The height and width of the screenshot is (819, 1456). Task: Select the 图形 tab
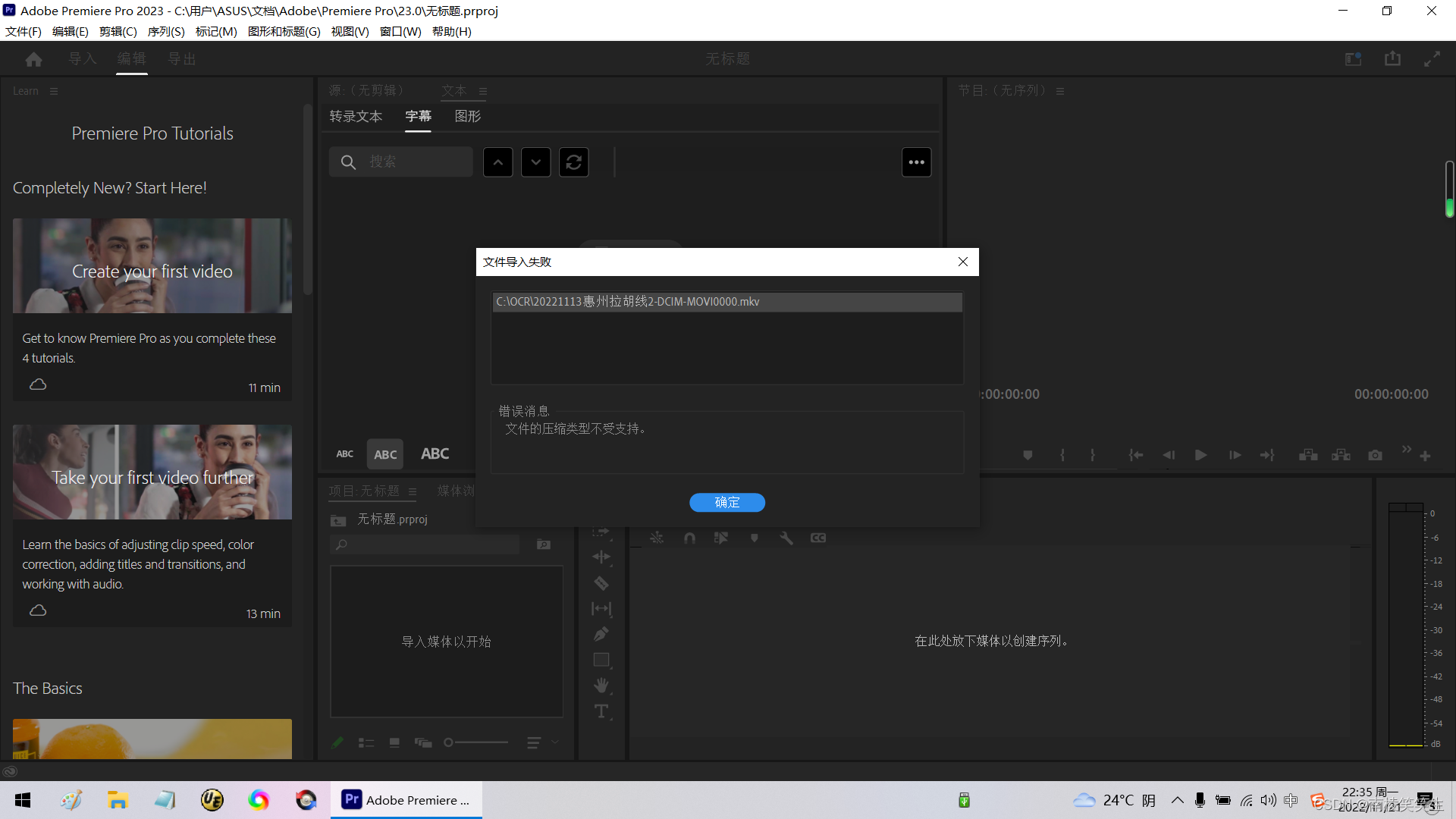468,116
